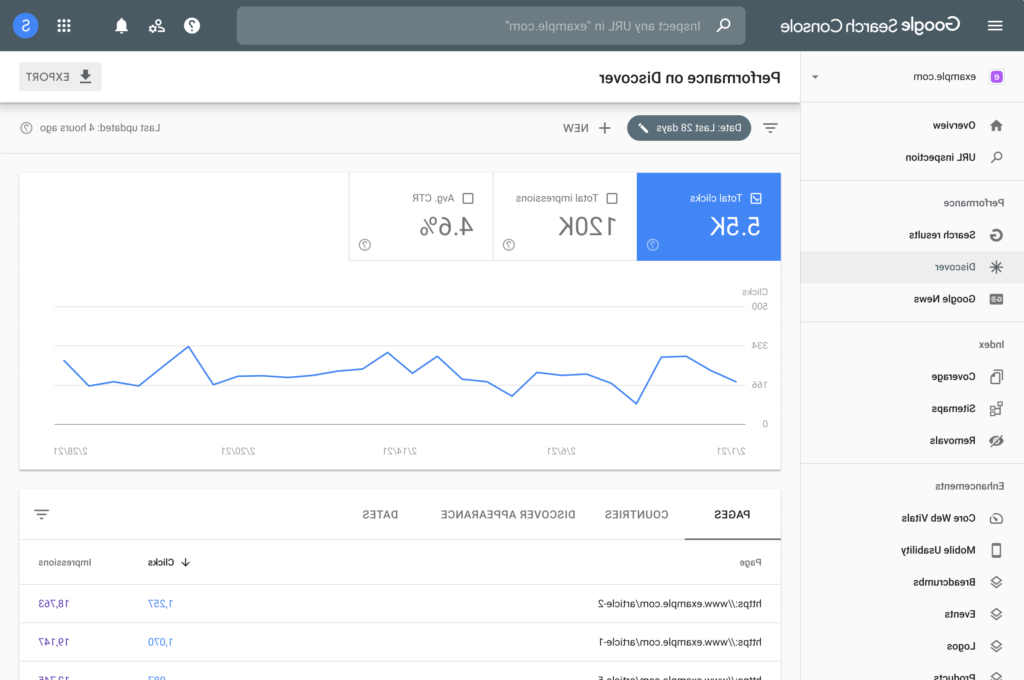Open the Discover report in the sidebar
Viewport: 1024px width, 680px height.
tap(953, 267)
